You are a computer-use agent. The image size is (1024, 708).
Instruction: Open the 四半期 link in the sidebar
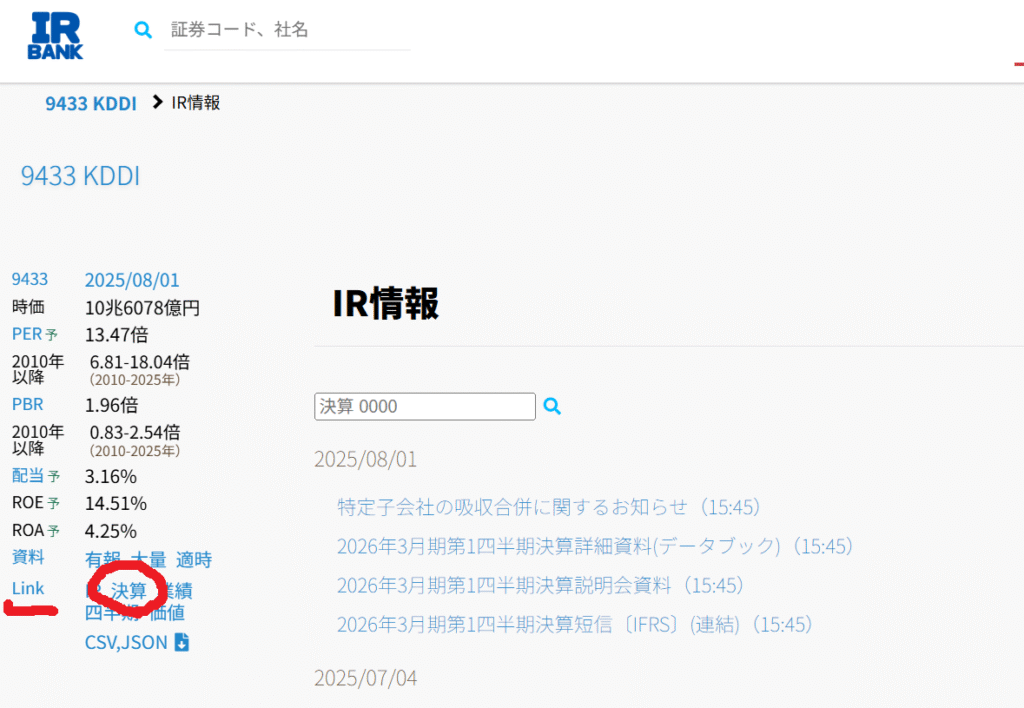(x=112, y=613)
